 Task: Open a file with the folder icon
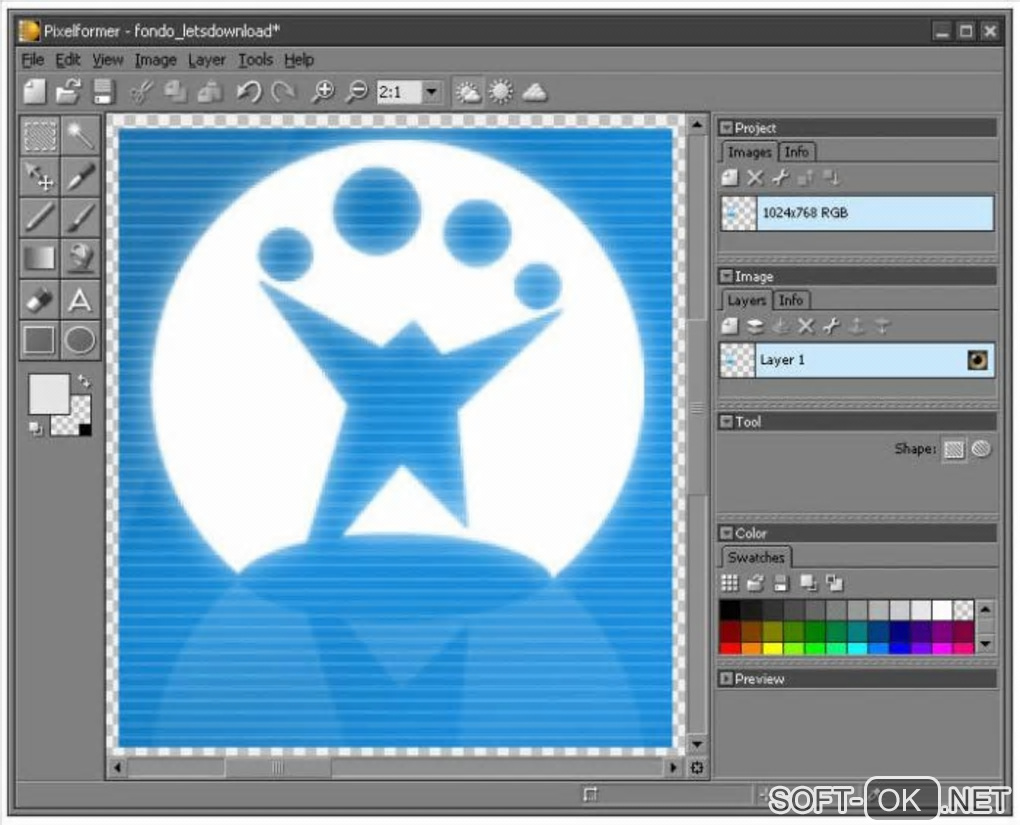[x=68, y=92]
